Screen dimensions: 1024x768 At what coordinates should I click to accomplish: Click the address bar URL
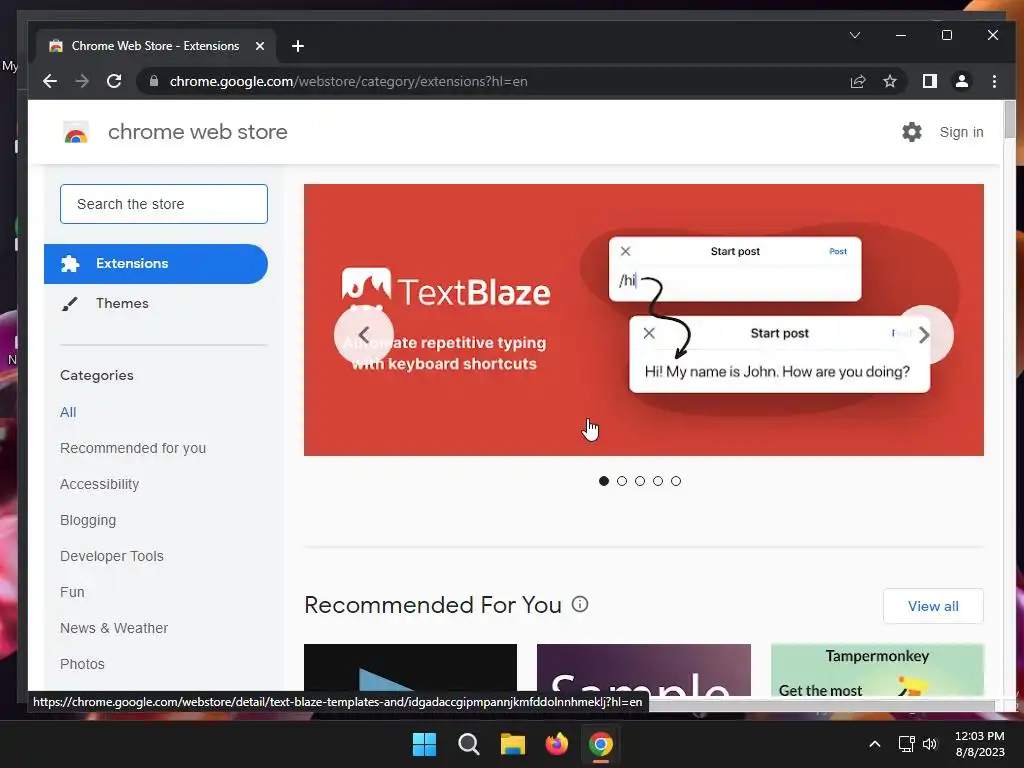coord(349,81)
